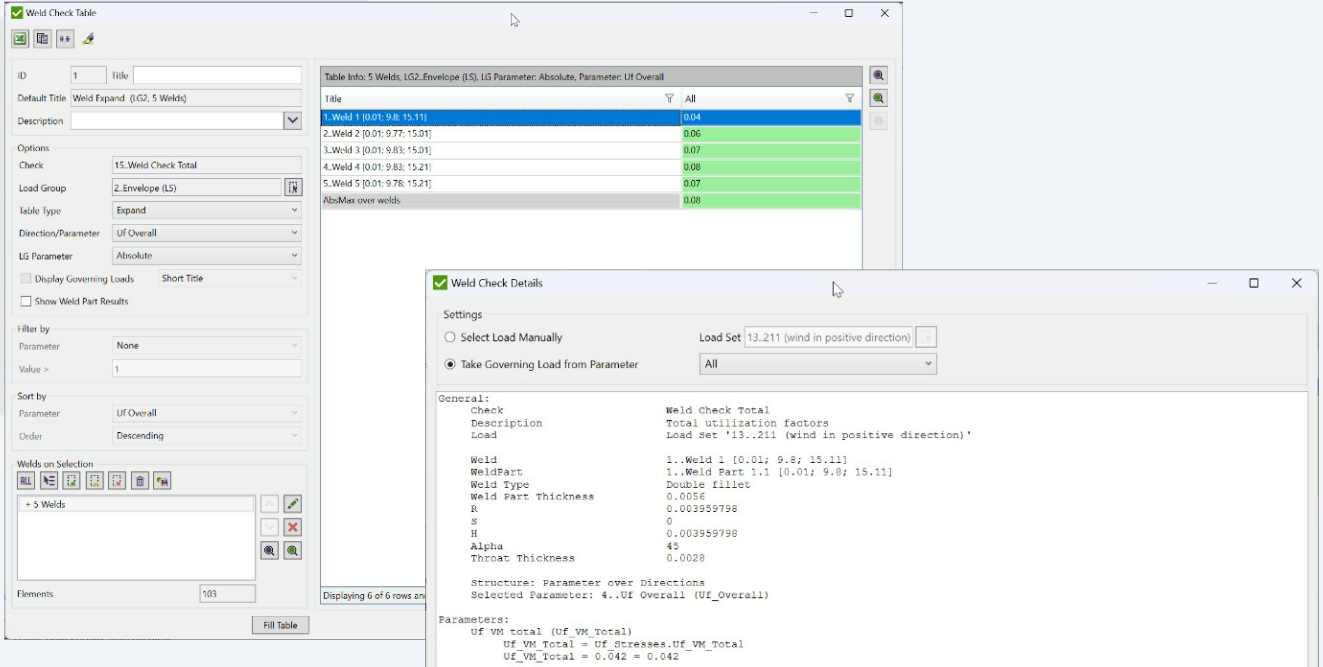Click the filter Value field
Screen dimensions: 1323x667
[x=207, y=369]
